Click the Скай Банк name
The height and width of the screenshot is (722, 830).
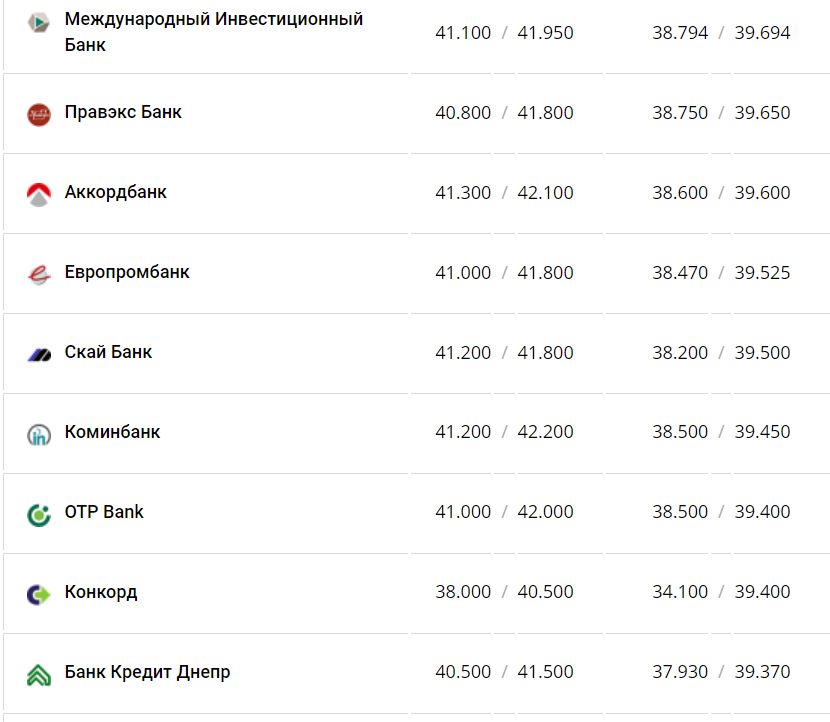point(108,352)
